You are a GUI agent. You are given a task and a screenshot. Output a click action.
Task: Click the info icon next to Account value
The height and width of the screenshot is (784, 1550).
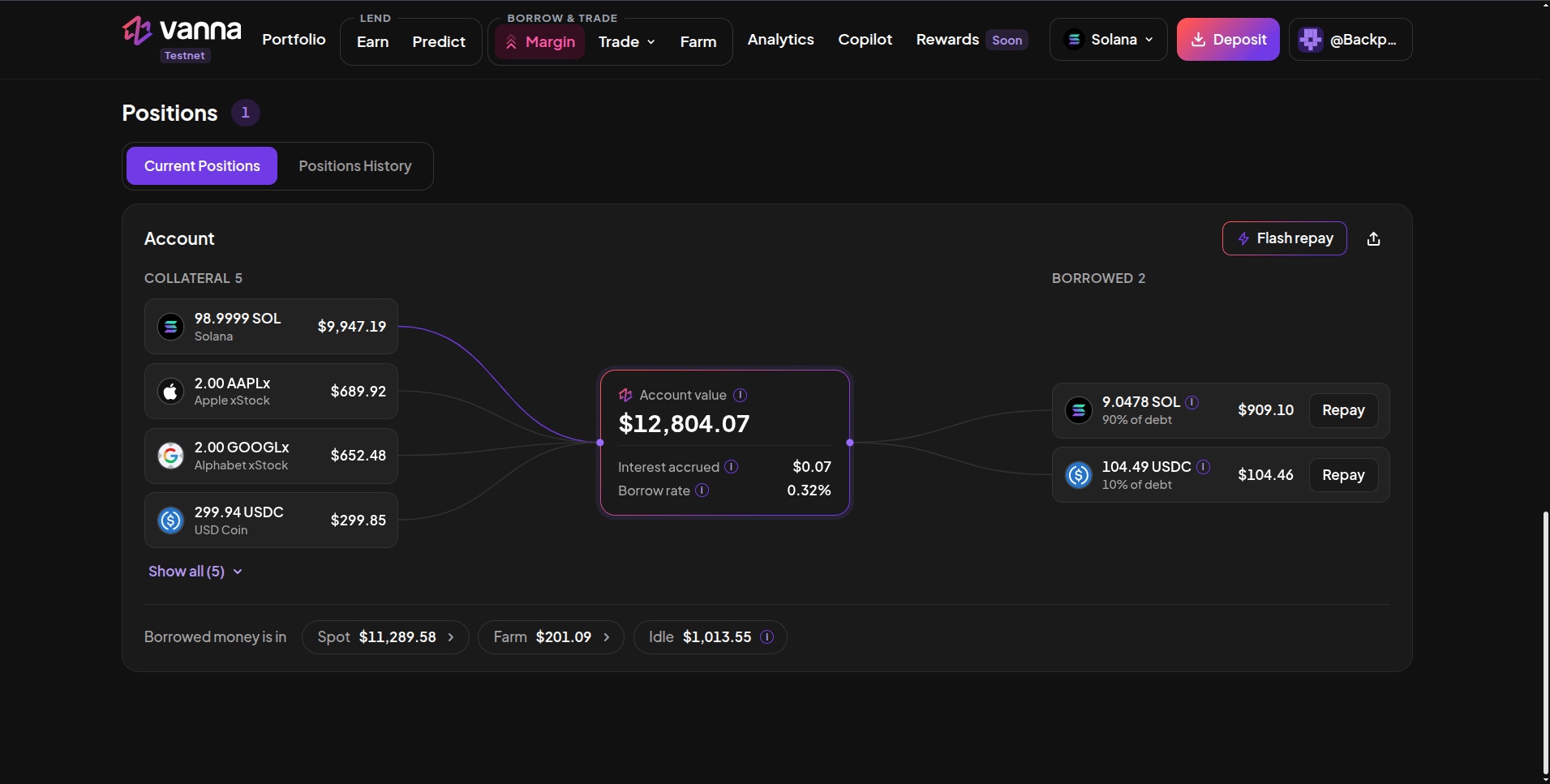(740, 395)
